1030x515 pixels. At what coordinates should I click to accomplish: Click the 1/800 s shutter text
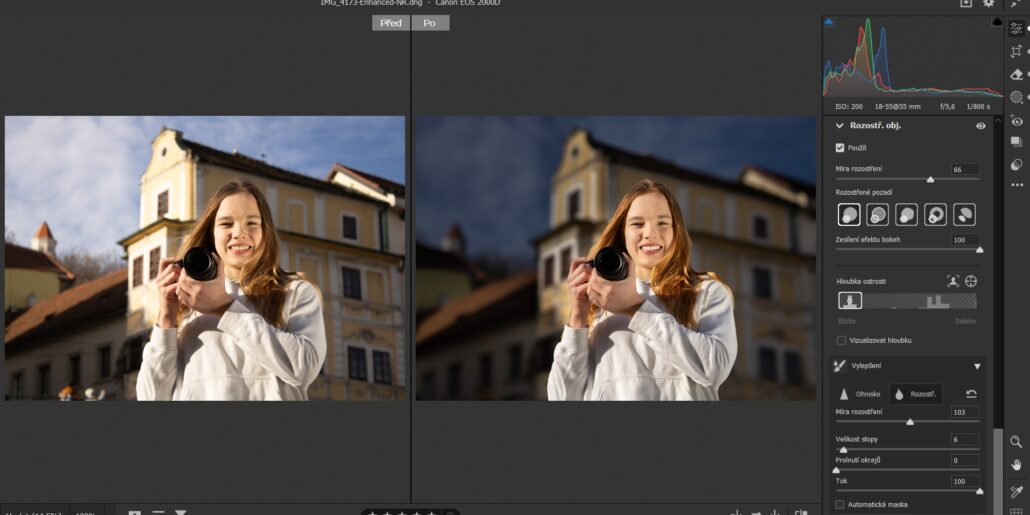(978, 106)
